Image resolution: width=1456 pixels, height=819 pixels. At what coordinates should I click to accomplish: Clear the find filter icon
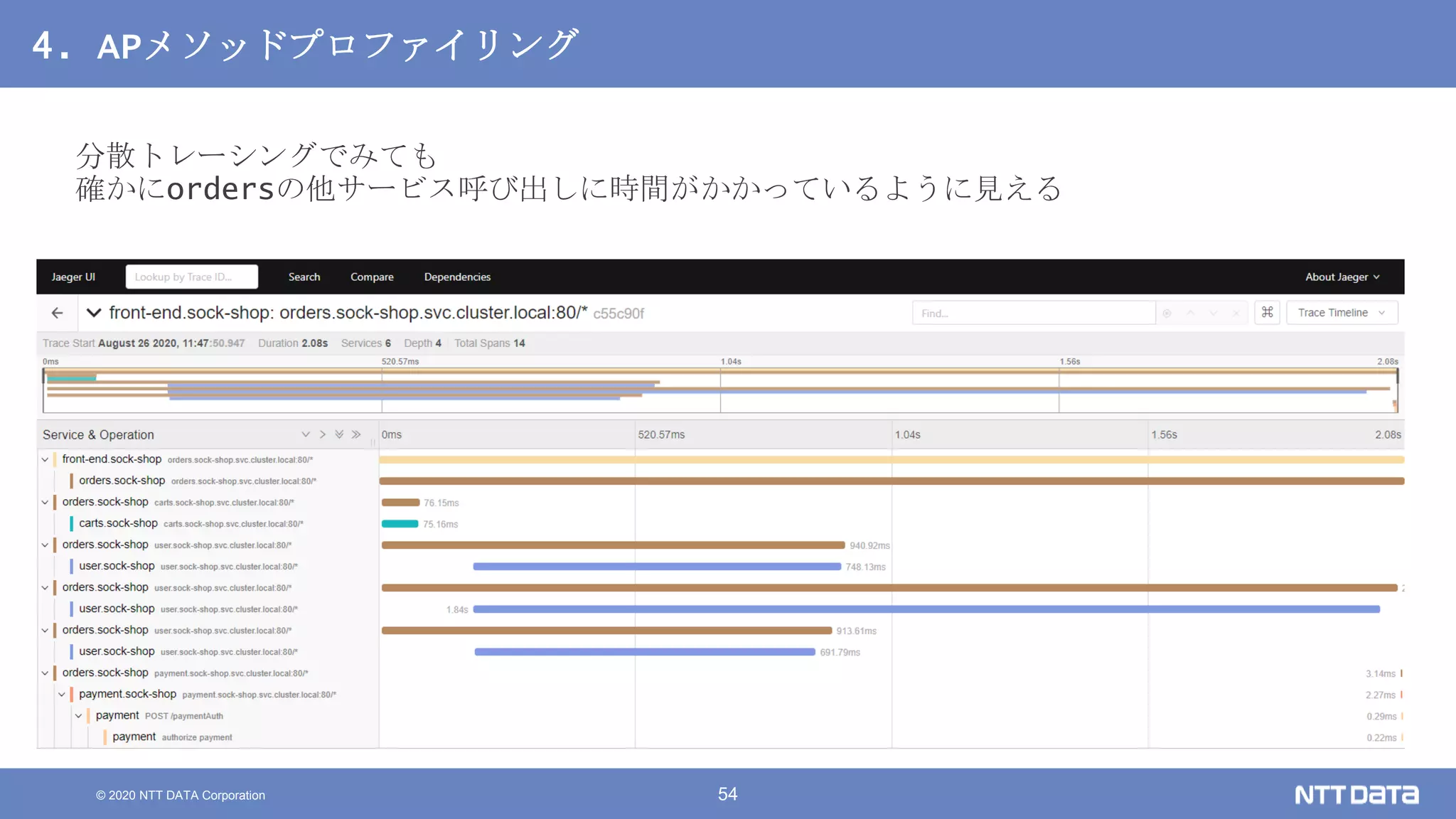pos(1237,313)
